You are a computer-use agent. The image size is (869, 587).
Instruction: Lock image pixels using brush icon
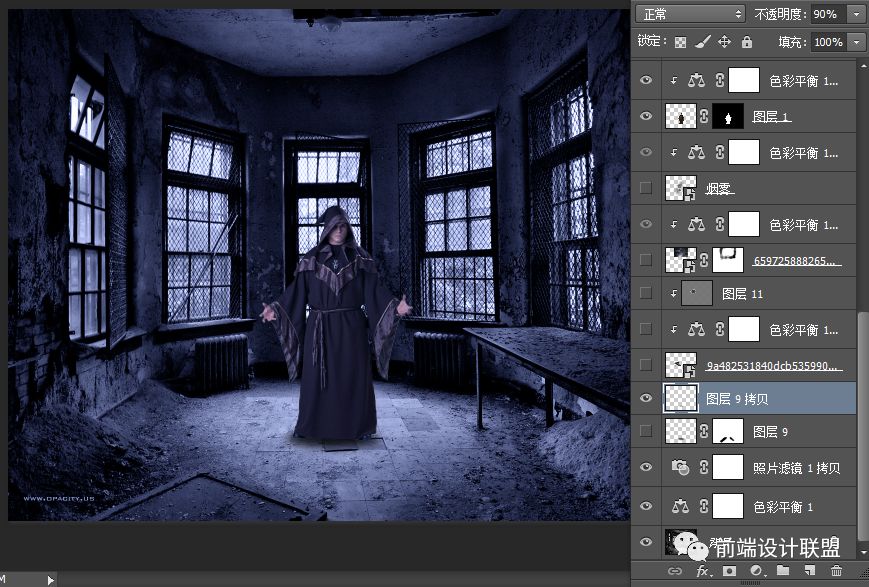click(x=703, y=42)
